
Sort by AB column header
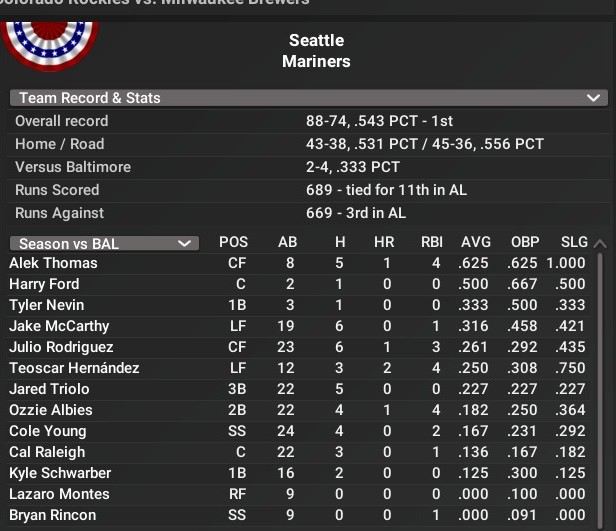[x=288, y=243]
